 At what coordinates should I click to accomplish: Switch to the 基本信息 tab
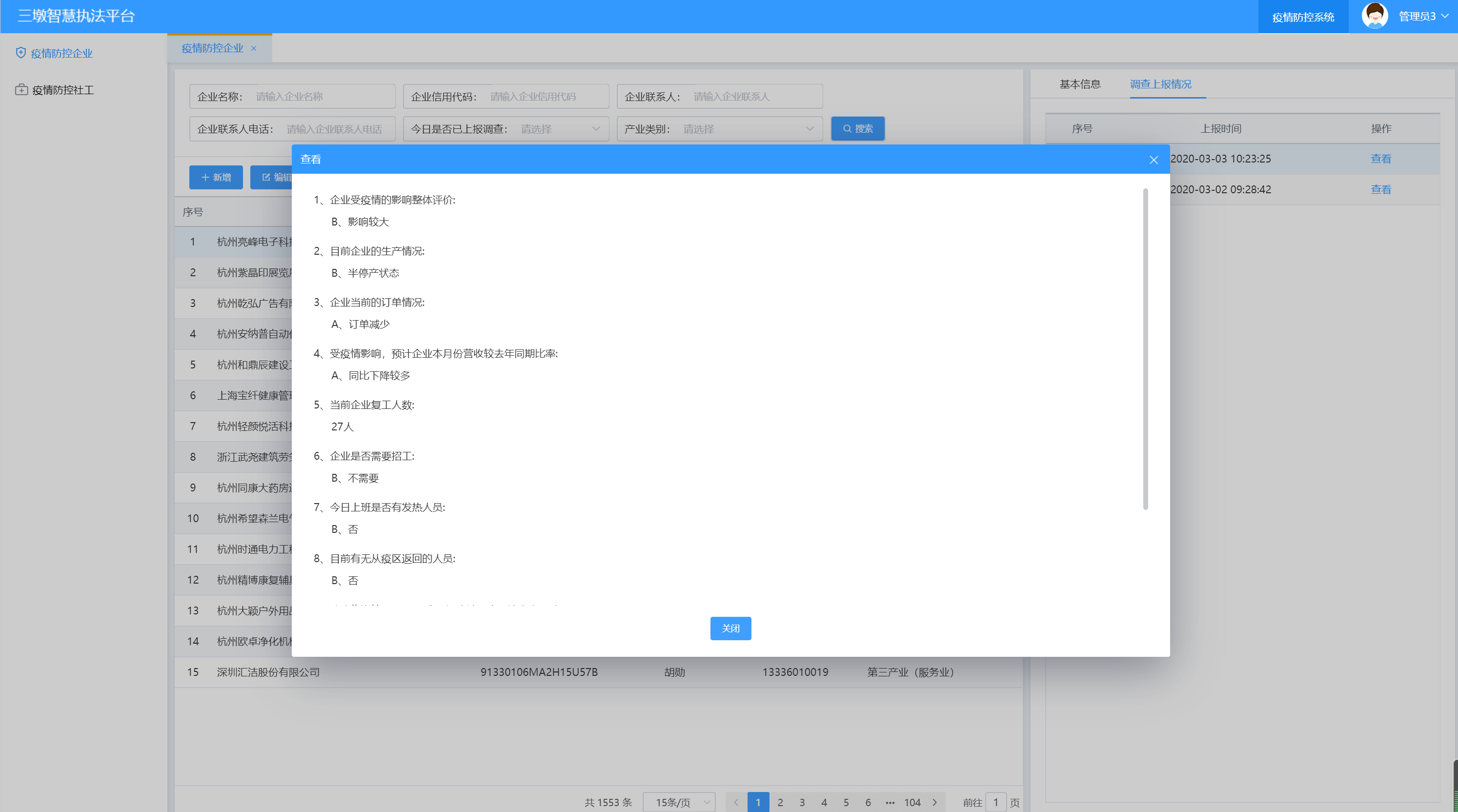pyautogui.click(x=1079, y=84)
